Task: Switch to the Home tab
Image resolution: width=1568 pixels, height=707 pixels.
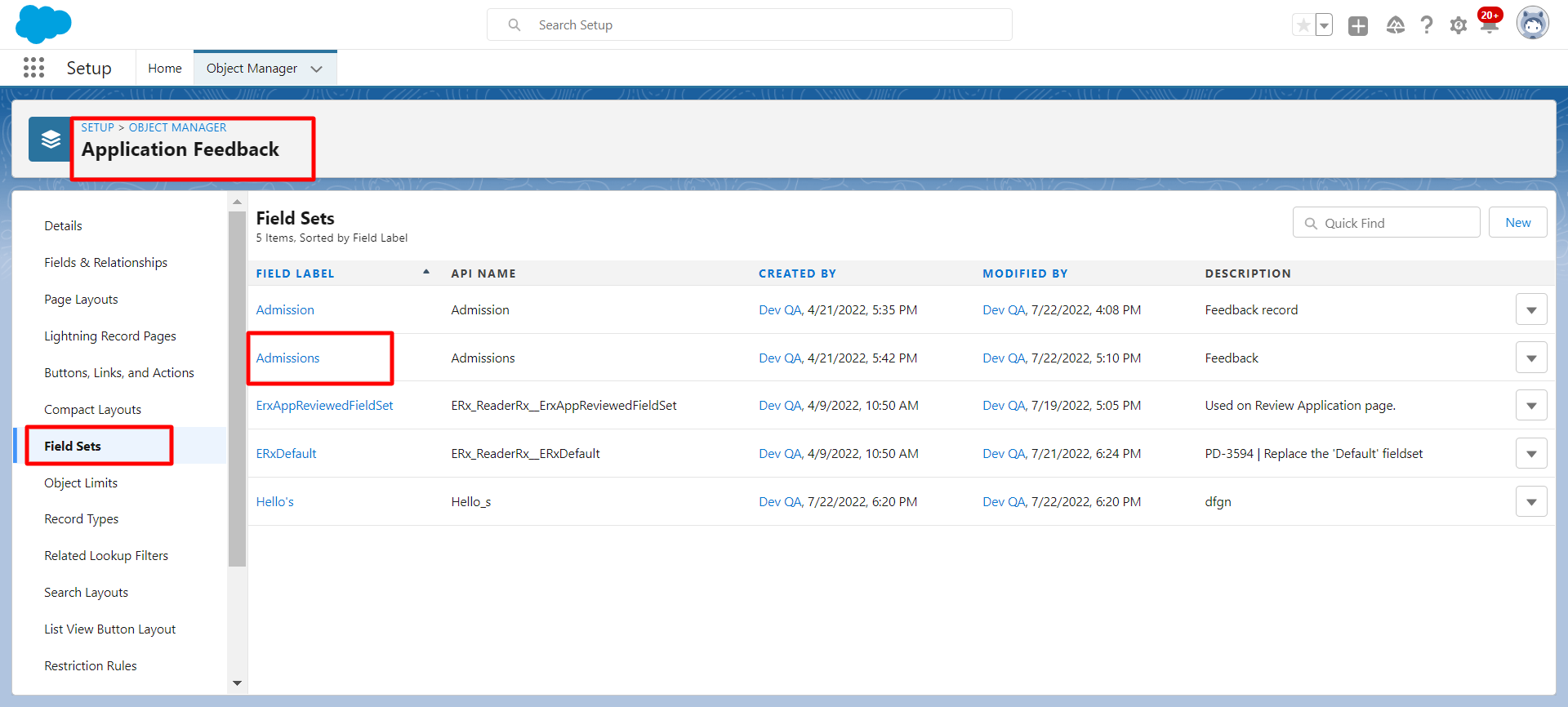Action: pos(164,69)
